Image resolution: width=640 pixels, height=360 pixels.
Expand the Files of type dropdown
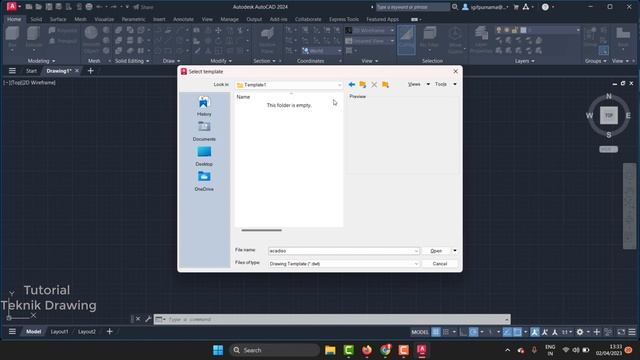click(416, 264)
